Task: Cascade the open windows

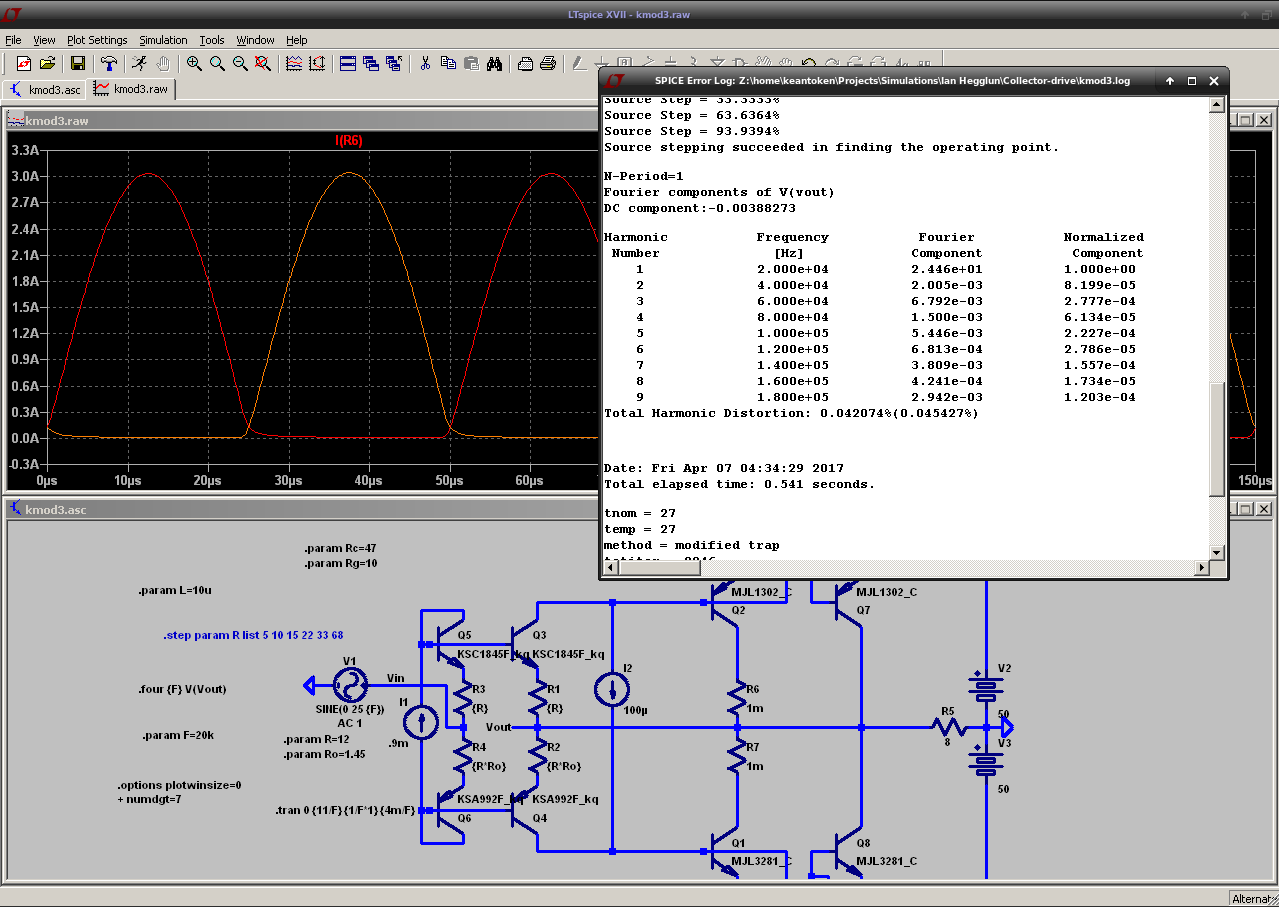Action: [371, 63]
